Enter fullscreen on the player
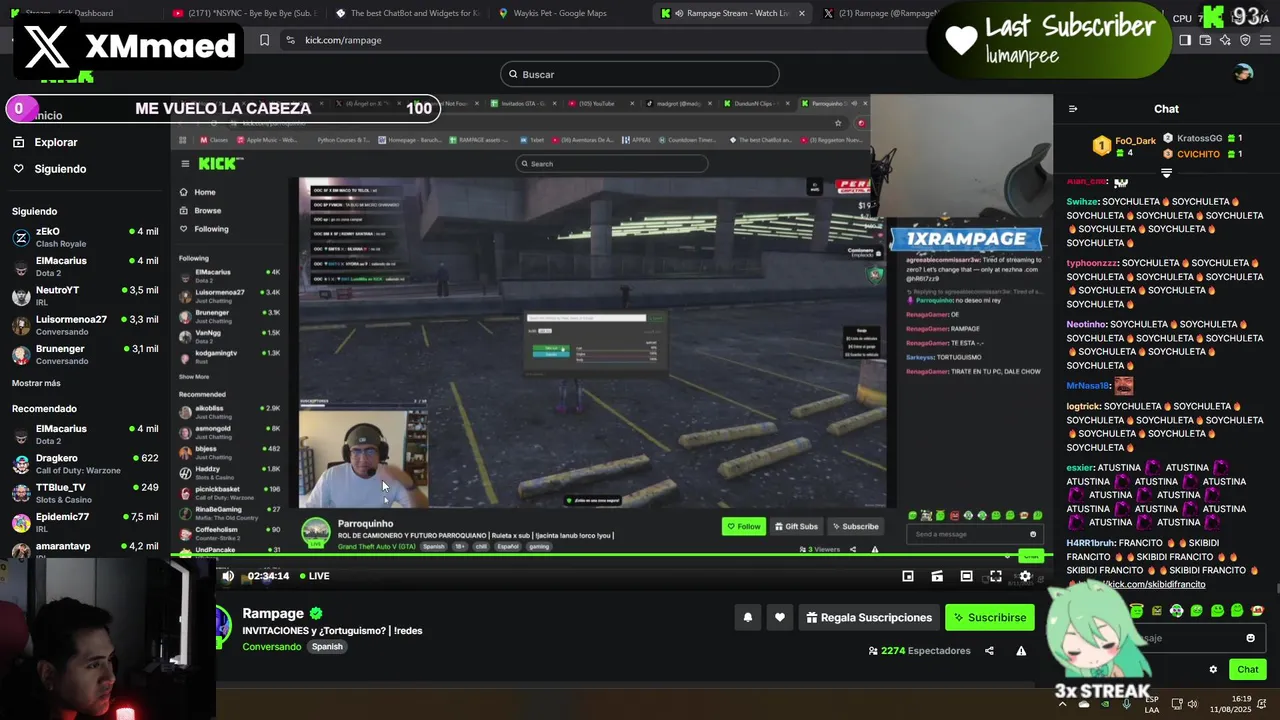Image resolution: width=1280 pixels, height=720 pixels. (x=996, y=576)
